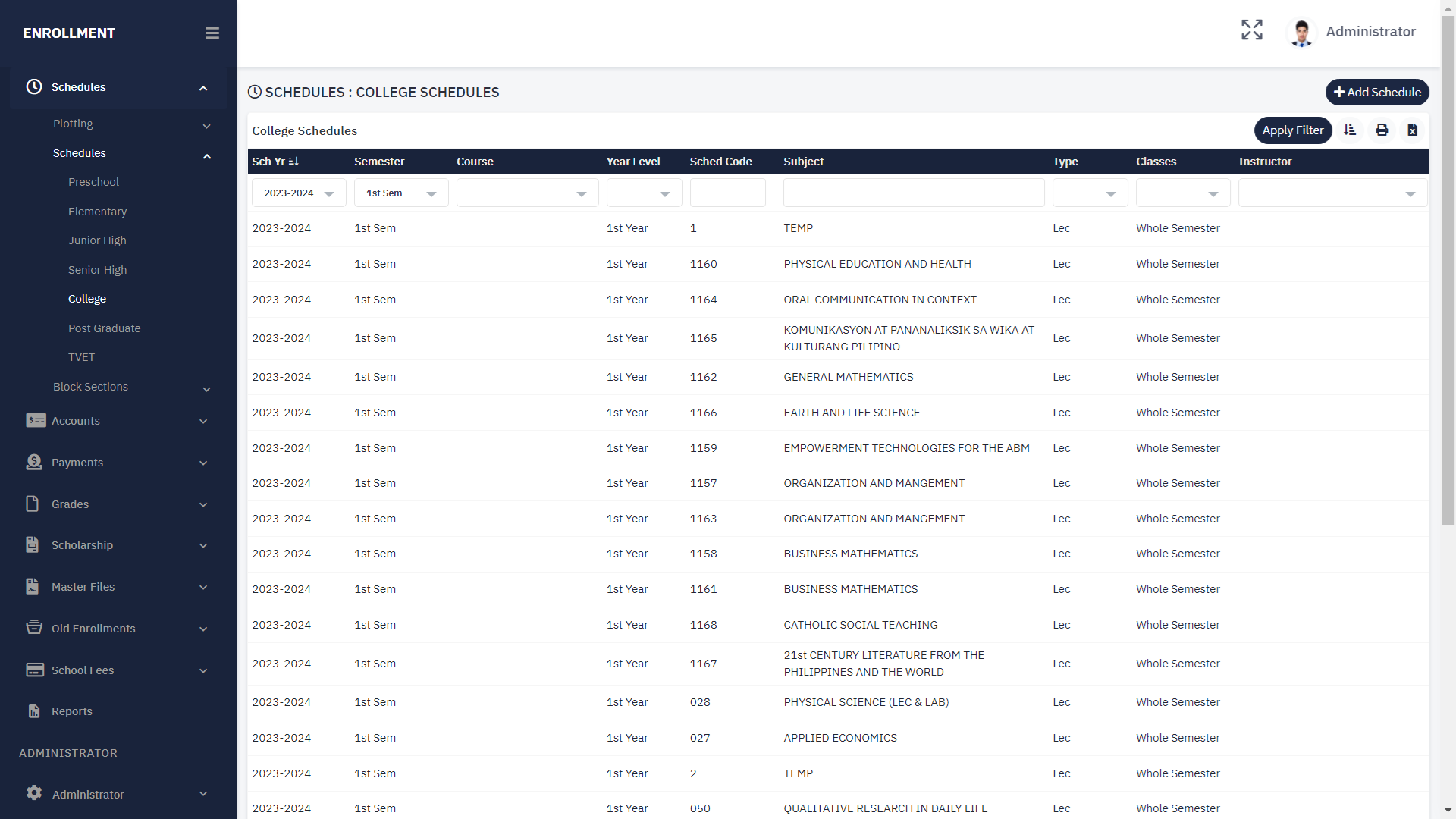The image size is (1456, 819).
Task: Click the Administrator gear icon in sidebar
Action: [x=34, y=793]
